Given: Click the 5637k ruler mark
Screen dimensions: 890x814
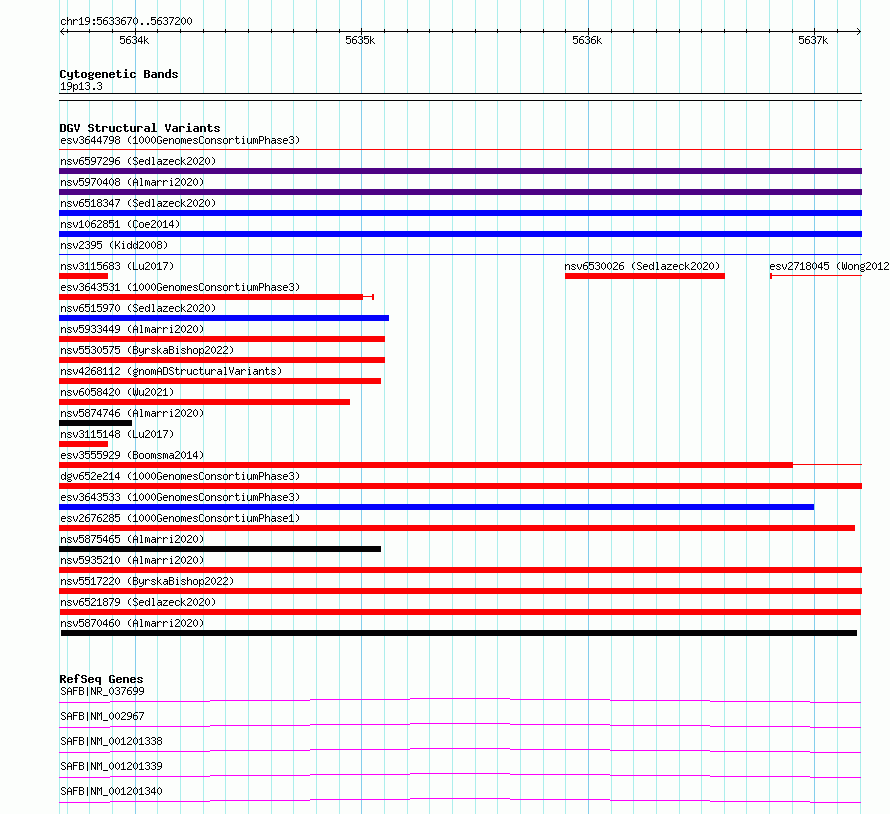Looking at the screenshot, I should (x=813, y=40).
